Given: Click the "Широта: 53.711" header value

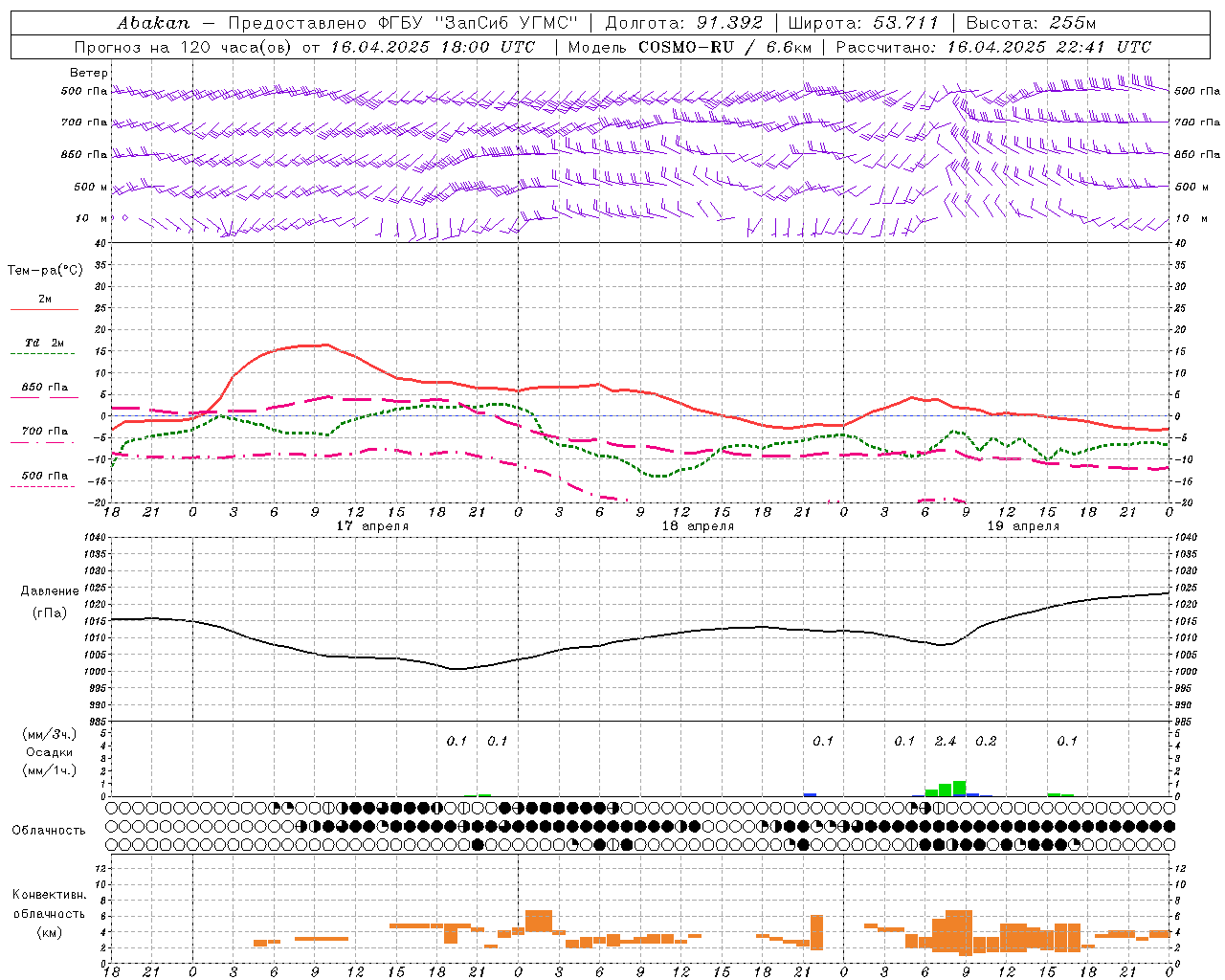Looking at the screenshot, I should (863, 23).
